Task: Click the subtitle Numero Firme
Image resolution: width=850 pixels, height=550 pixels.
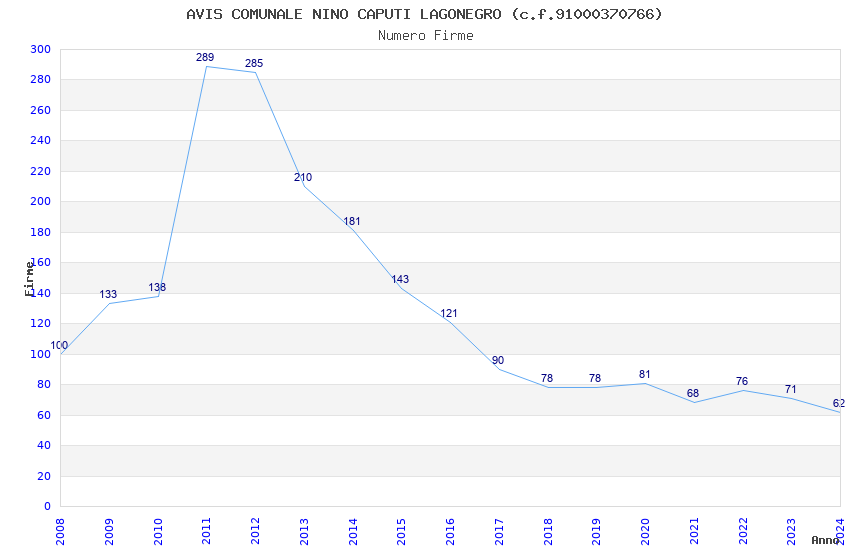Action: pos(426,36)
